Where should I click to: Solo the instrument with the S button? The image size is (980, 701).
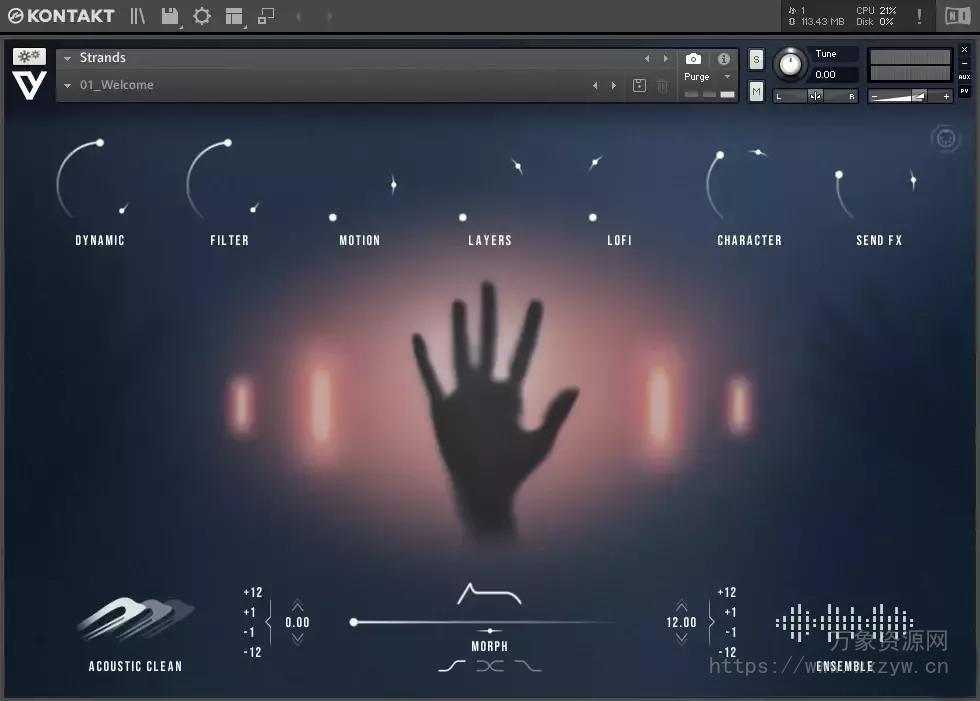pos(755,58)
